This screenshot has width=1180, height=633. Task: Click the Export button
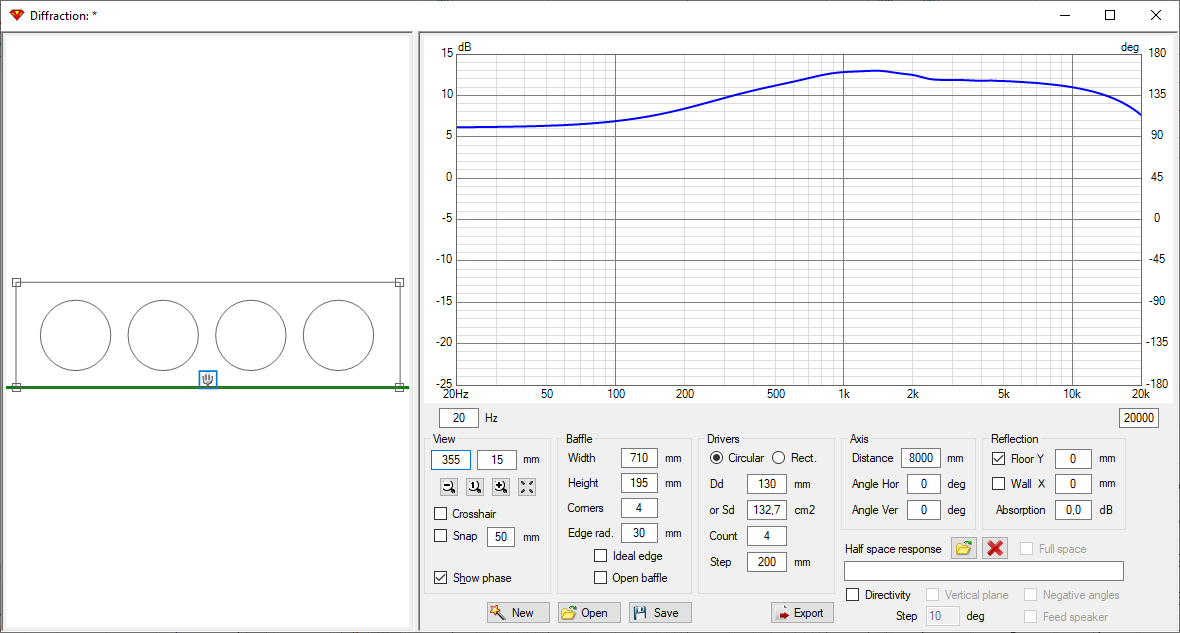pyautogui.click(x=802, y=613)
